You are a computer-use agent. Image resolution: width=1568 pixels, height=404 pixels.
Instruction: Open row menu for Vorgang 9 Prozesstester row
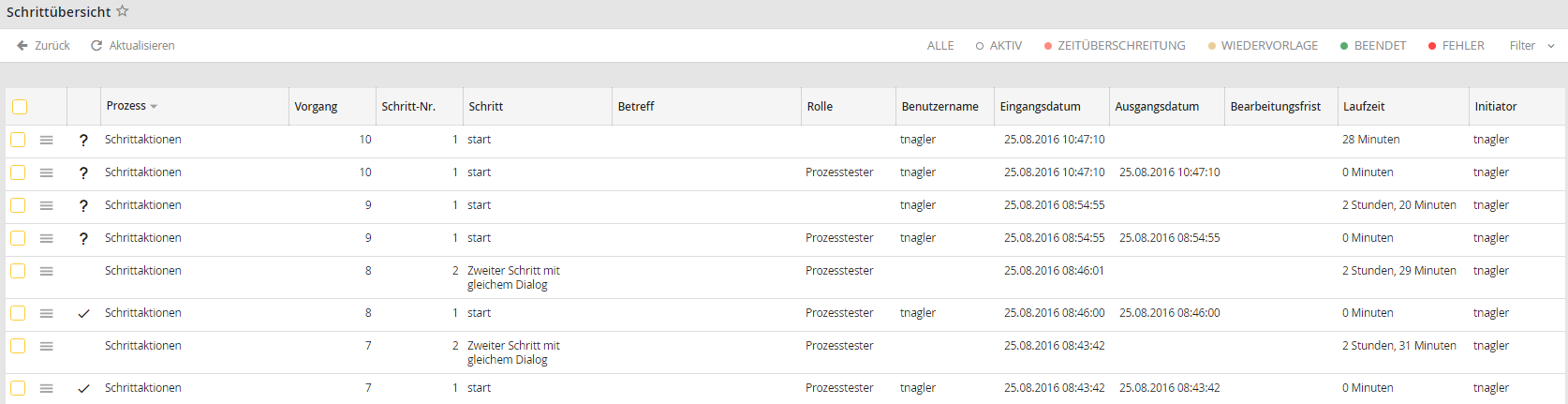coord(46,238)
